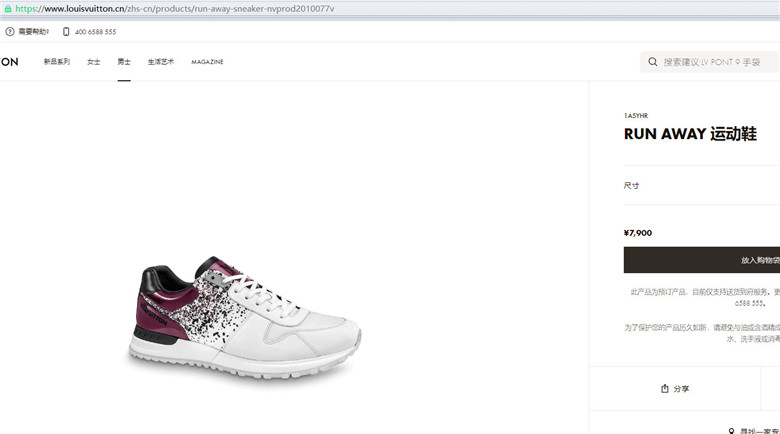Open the 新品系列 menu
780x434 pixels.
click(x=57, y=62)
